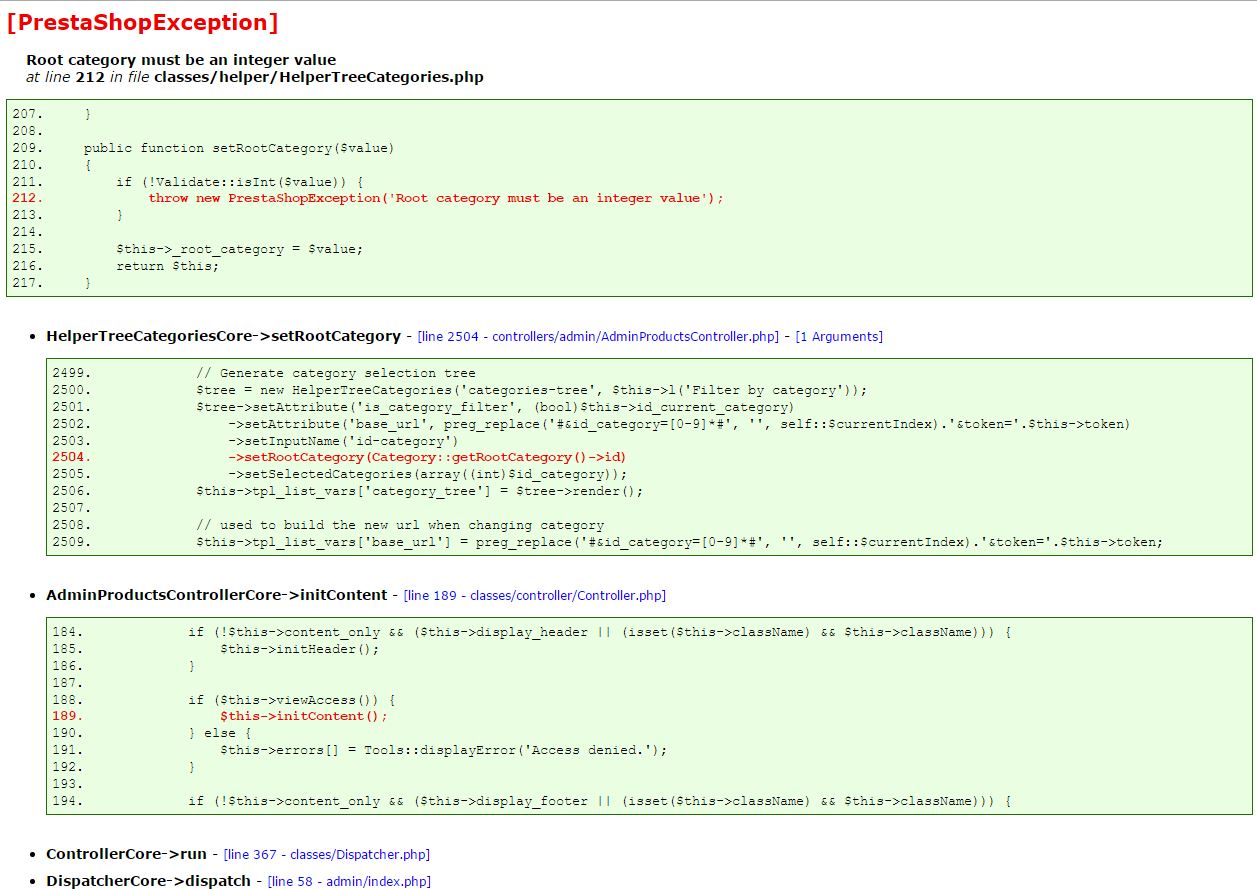The height and width of the screenshot is (889, 1257).
Task: Click the [PrestaShopException] heading
Action: click(x=142, y=22)
